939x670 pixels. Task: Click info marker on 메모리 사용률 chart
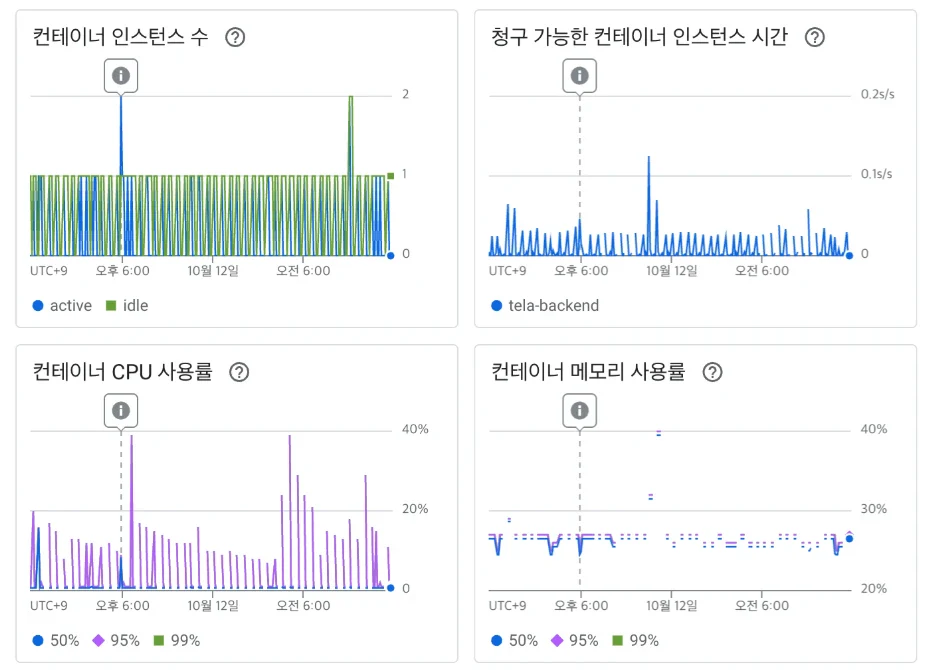[580, 411]
